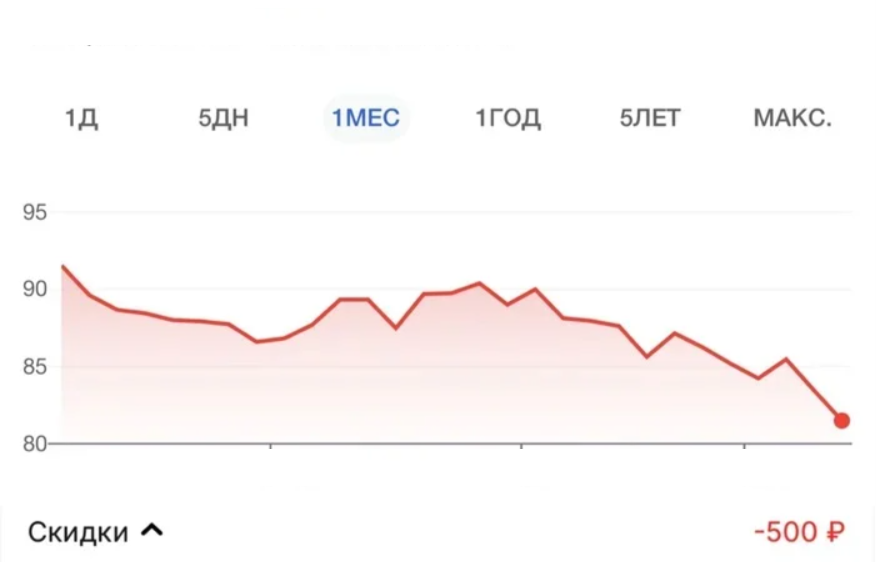Click the Скидки label
Viewport: 876px width, 562px height.
pyautogui.click(x=78, y=532)
